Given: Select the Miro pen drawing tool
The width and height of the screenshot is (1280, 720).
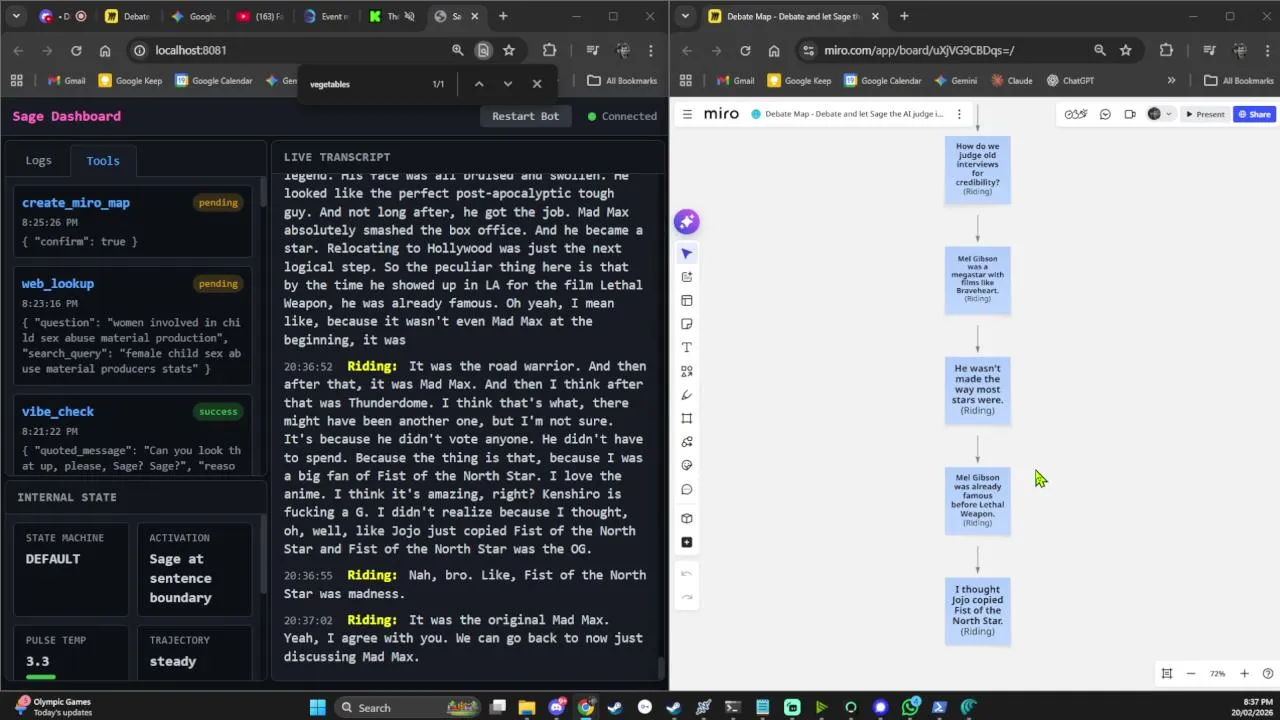Looking at the screenshot, I should point(686,395).
